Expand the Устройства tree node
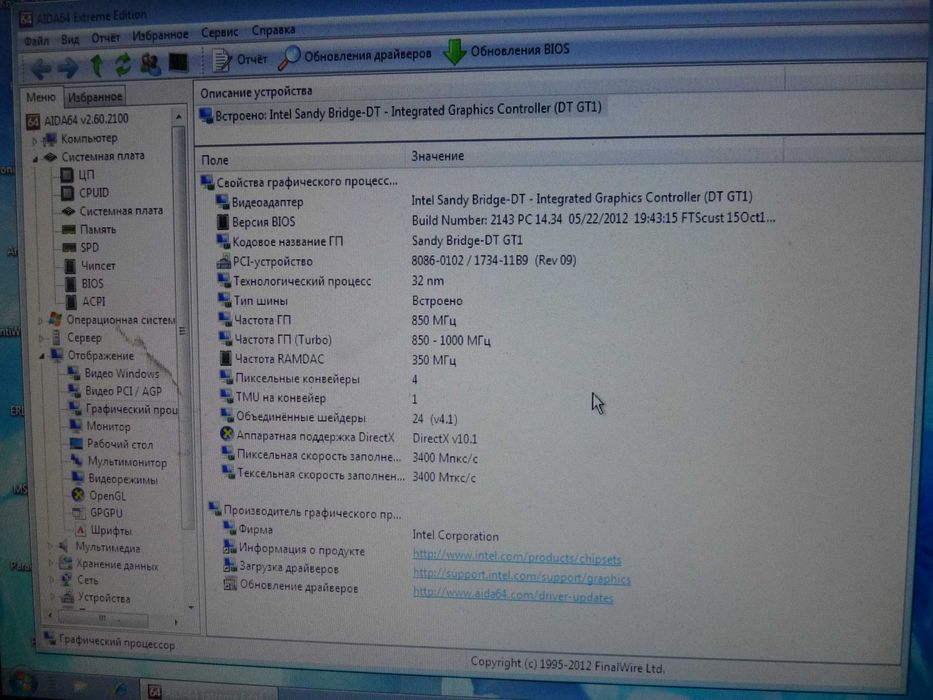This screenshot has height=700, width=933. (52, 596)
